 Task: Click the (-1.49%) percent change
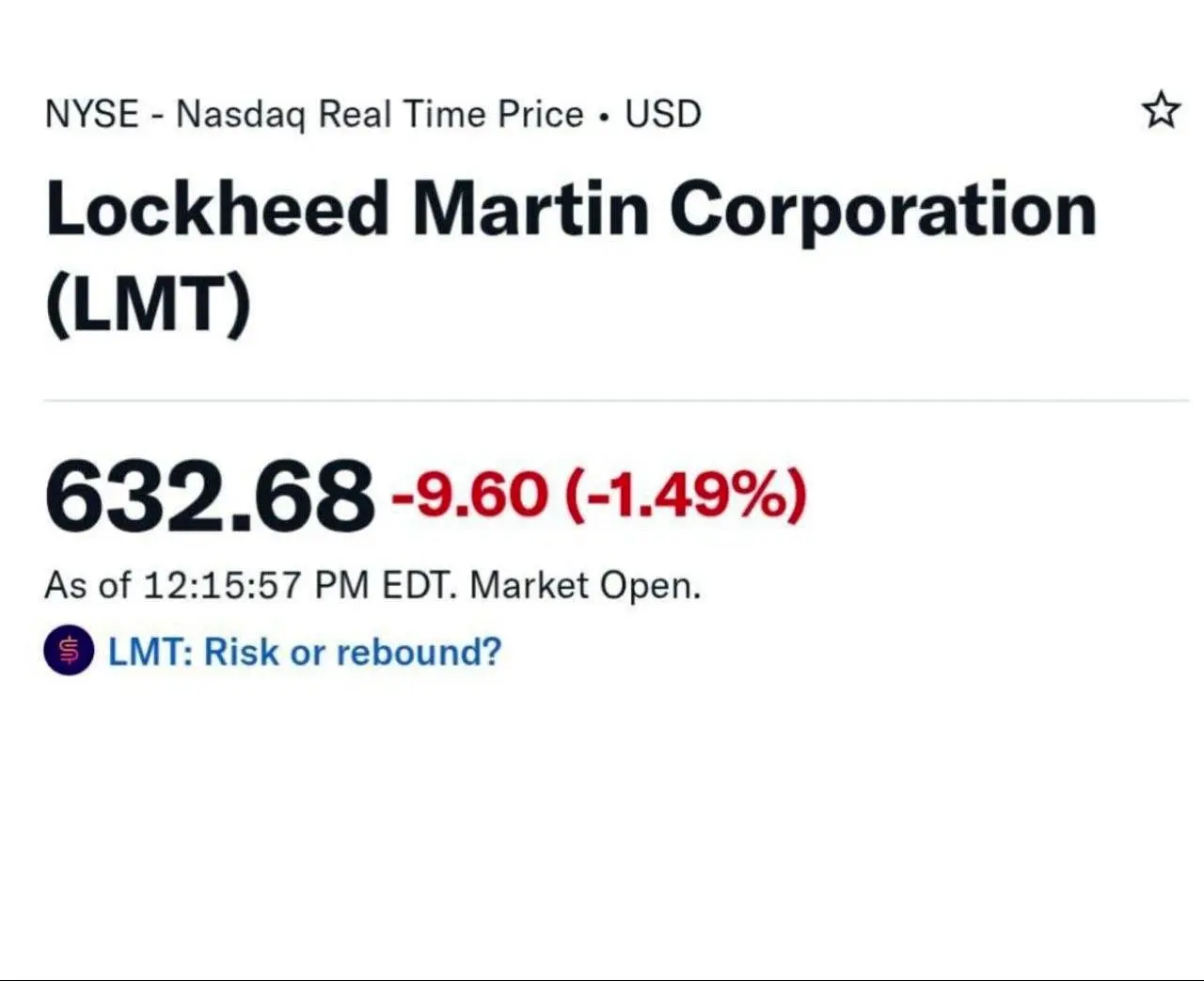pyautogui.click(x=685, y=495)
